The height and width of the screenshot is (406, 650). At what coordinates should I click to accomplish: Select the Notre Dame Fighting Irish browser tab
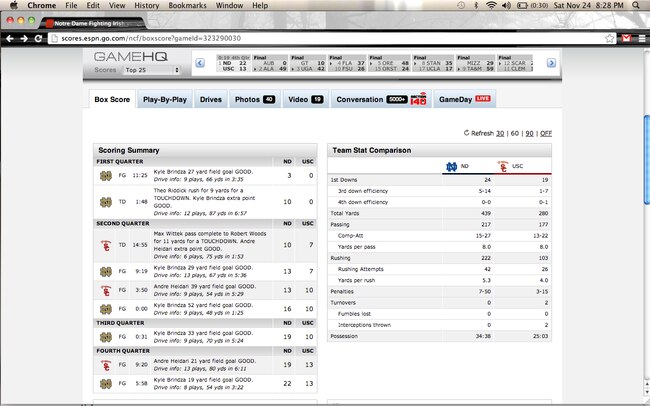point(92,23)
